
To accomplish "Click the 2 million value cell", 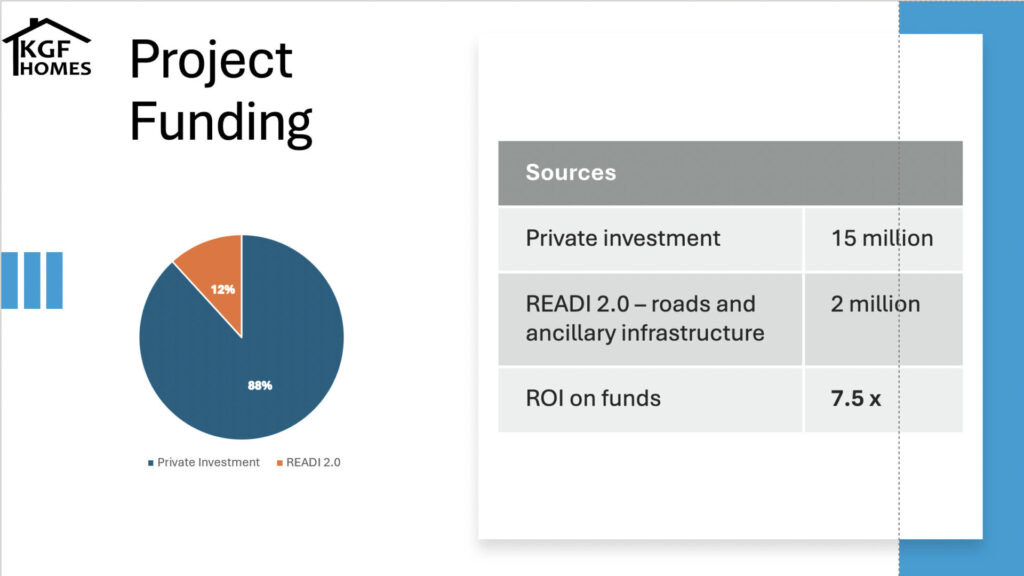I will [884, 319].
